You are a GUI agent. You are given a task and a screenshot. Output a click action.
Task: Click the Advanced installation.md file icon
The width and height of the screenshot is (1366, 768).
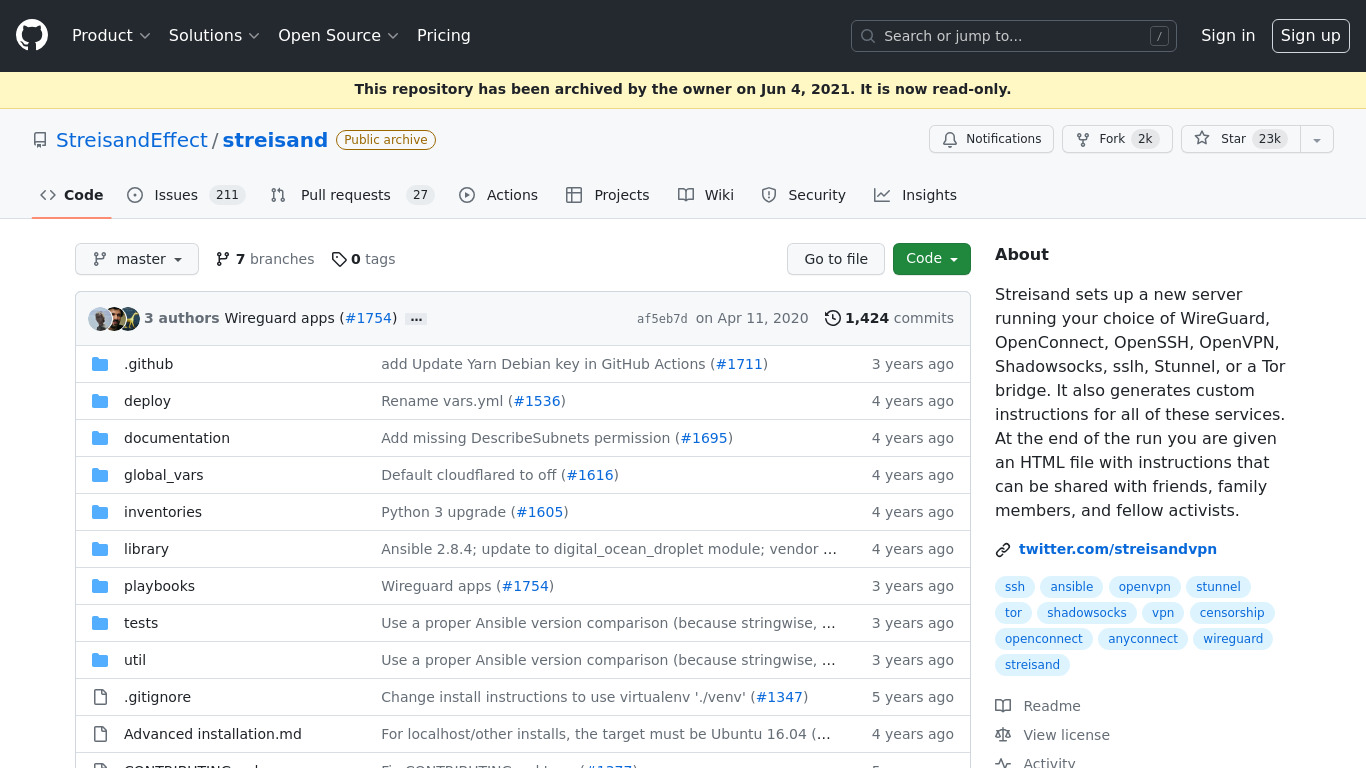pos(100,734)
